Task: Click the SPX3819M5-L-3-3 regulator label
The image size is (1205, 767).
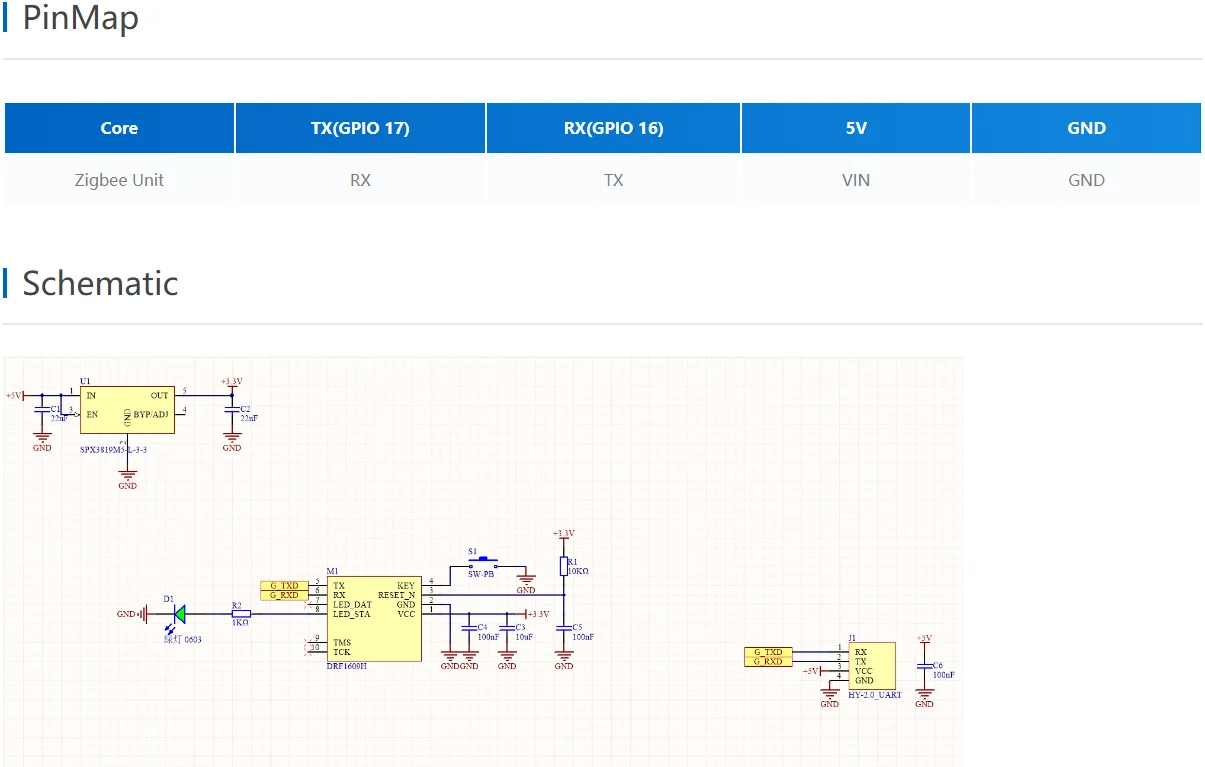Action: click(114, 451)
